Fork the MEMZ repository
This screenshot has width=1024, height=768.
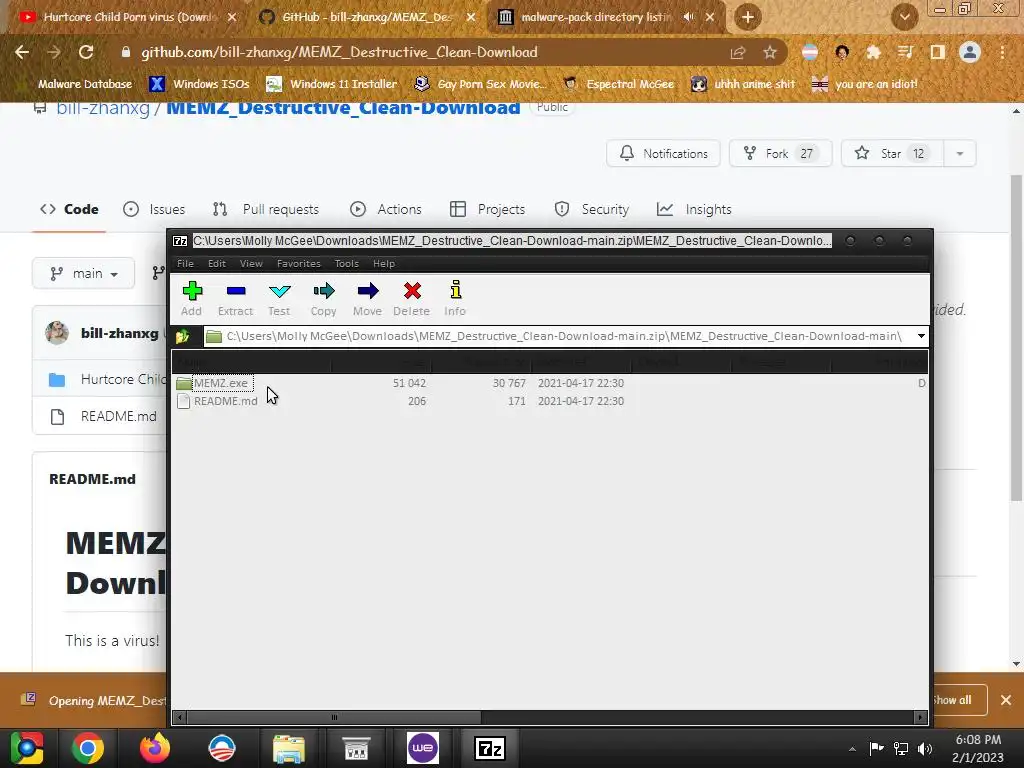(780, 153)
